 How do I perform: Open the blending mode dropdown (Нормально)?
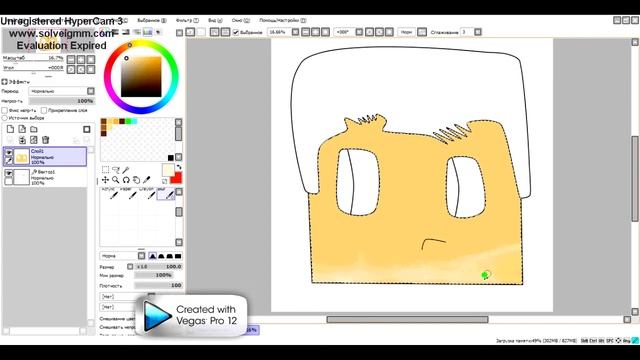coord(62,91)
